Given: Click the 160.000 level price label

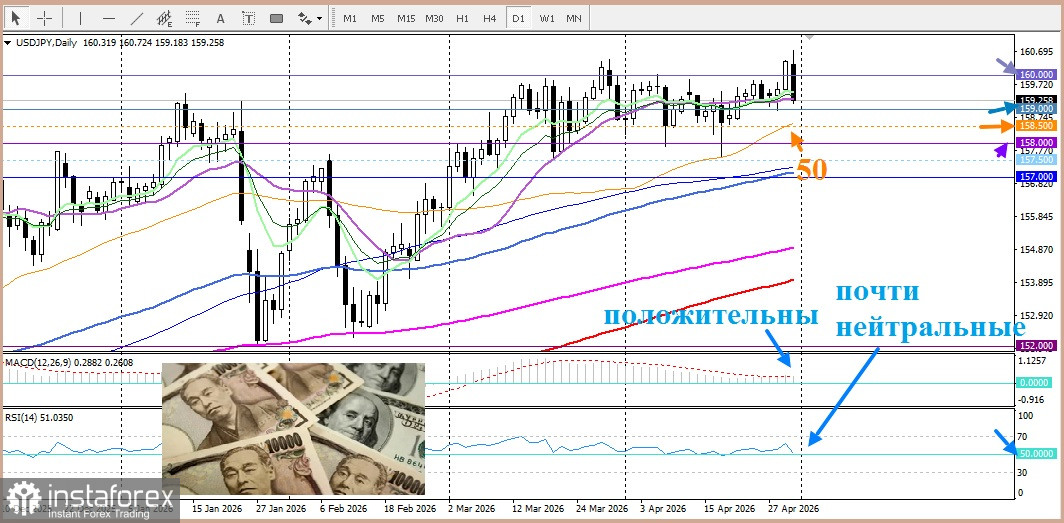Looking at the screenshot, I should [1035, 74].
